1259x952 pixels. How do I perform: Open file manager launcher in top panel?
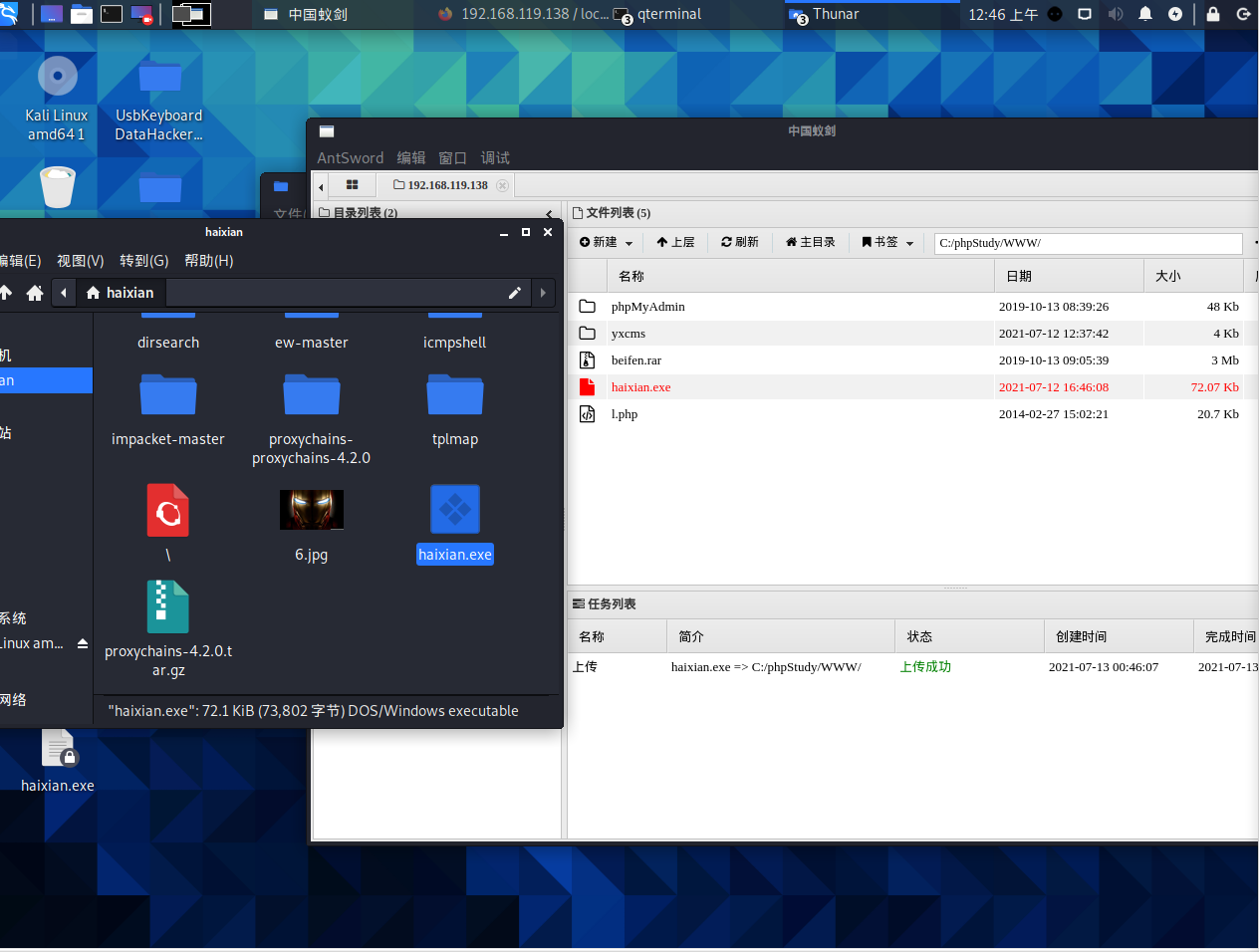[82, 14]
